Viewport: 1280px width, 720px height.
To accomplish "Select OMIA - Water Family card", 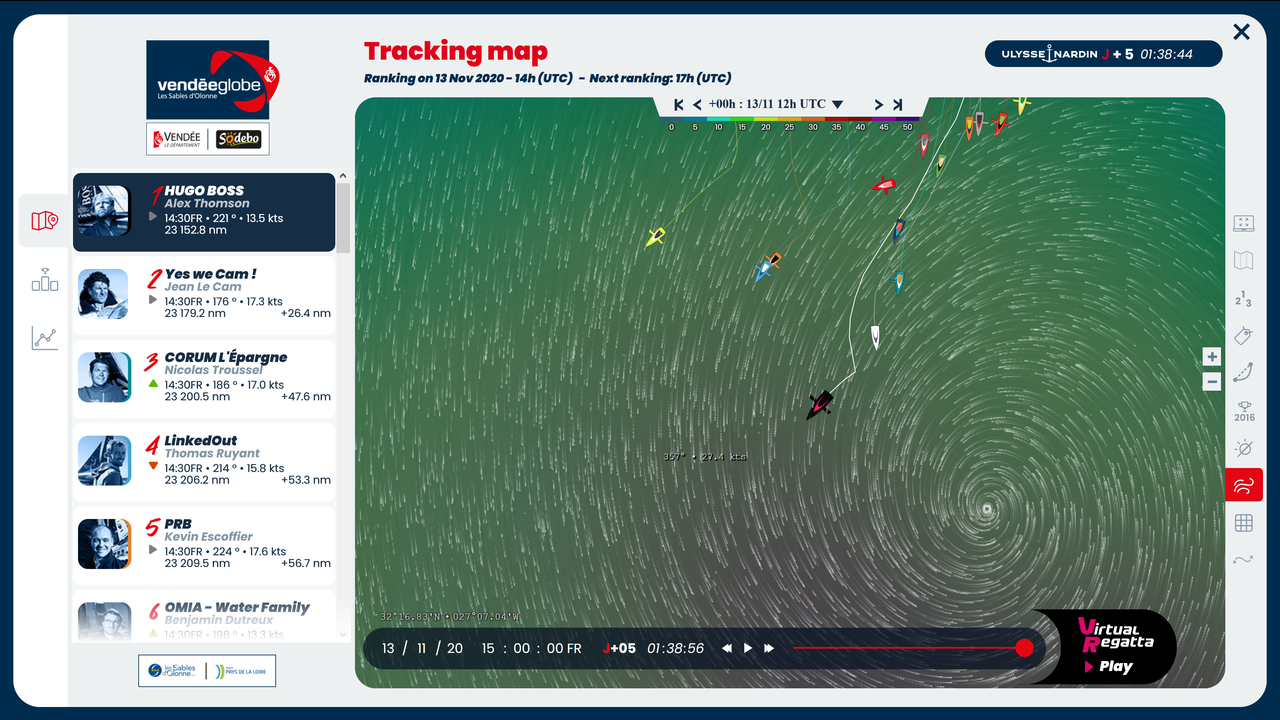I will click(x=204, y=615).
